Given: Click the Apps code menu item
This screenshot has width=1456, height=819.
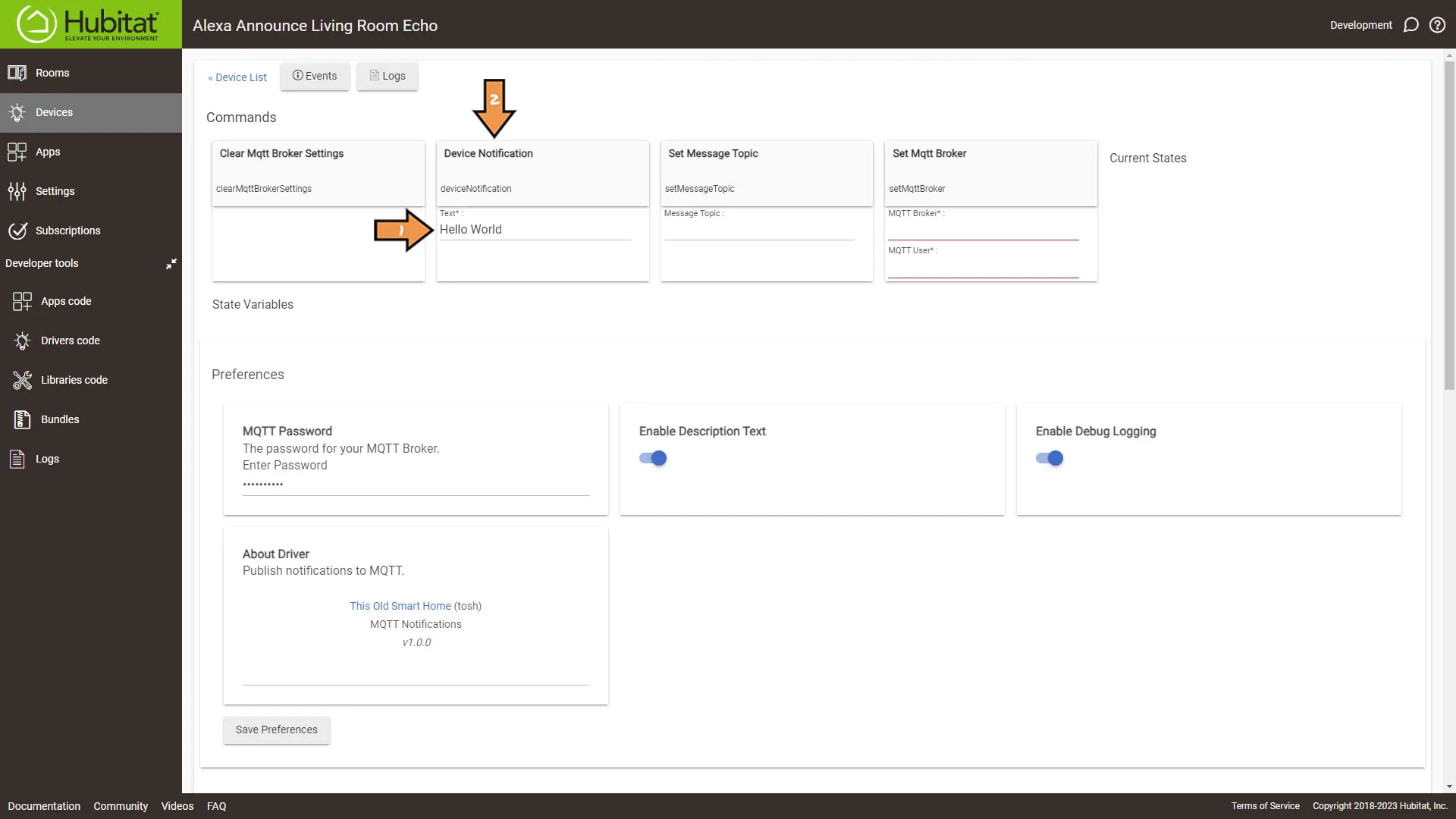Looking at the screenshot, I should [66, 301].
